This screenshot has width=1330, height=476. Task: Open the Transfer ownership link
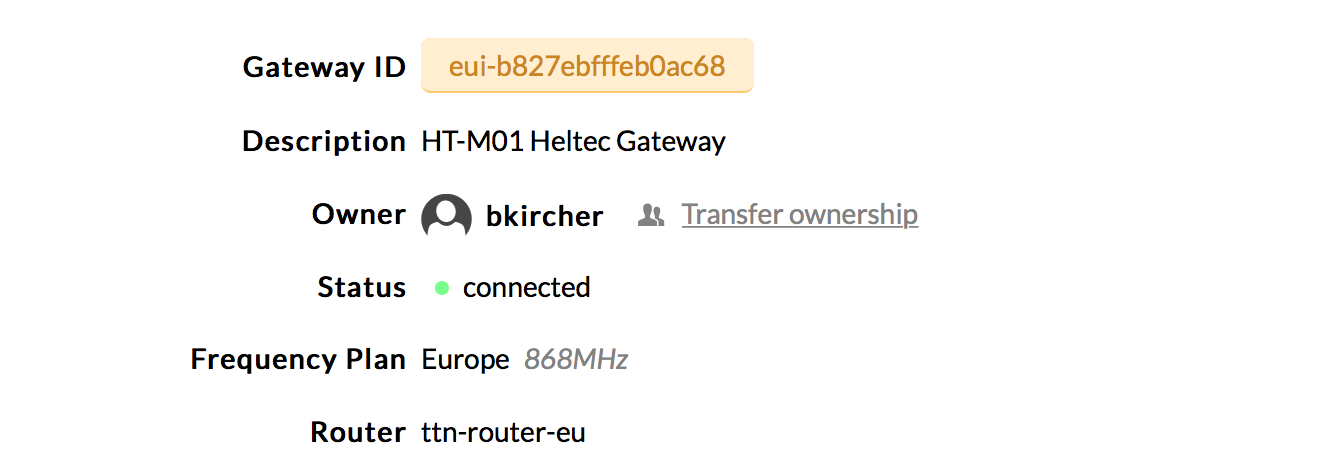coord(800,214)
